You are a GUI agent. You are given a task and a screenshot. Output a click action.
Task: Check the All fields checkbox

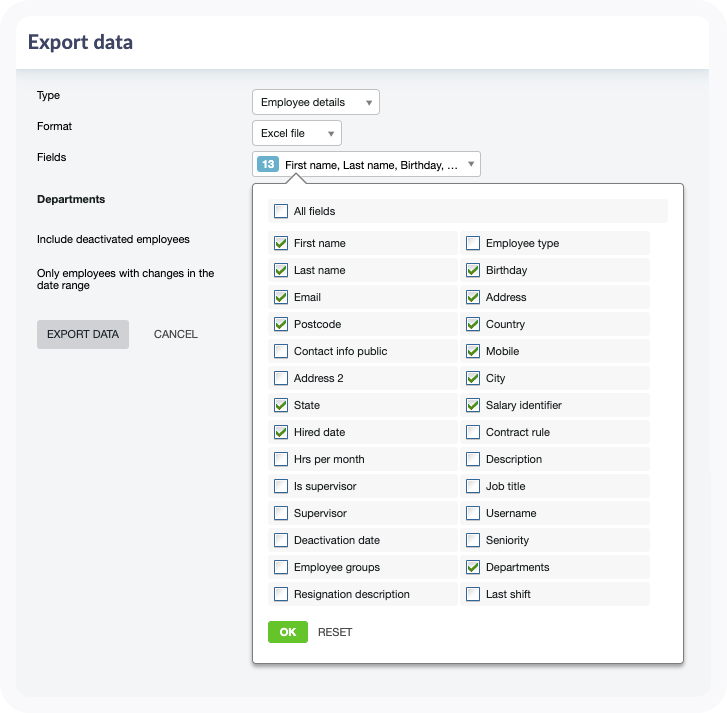click(x=281, y=211)
